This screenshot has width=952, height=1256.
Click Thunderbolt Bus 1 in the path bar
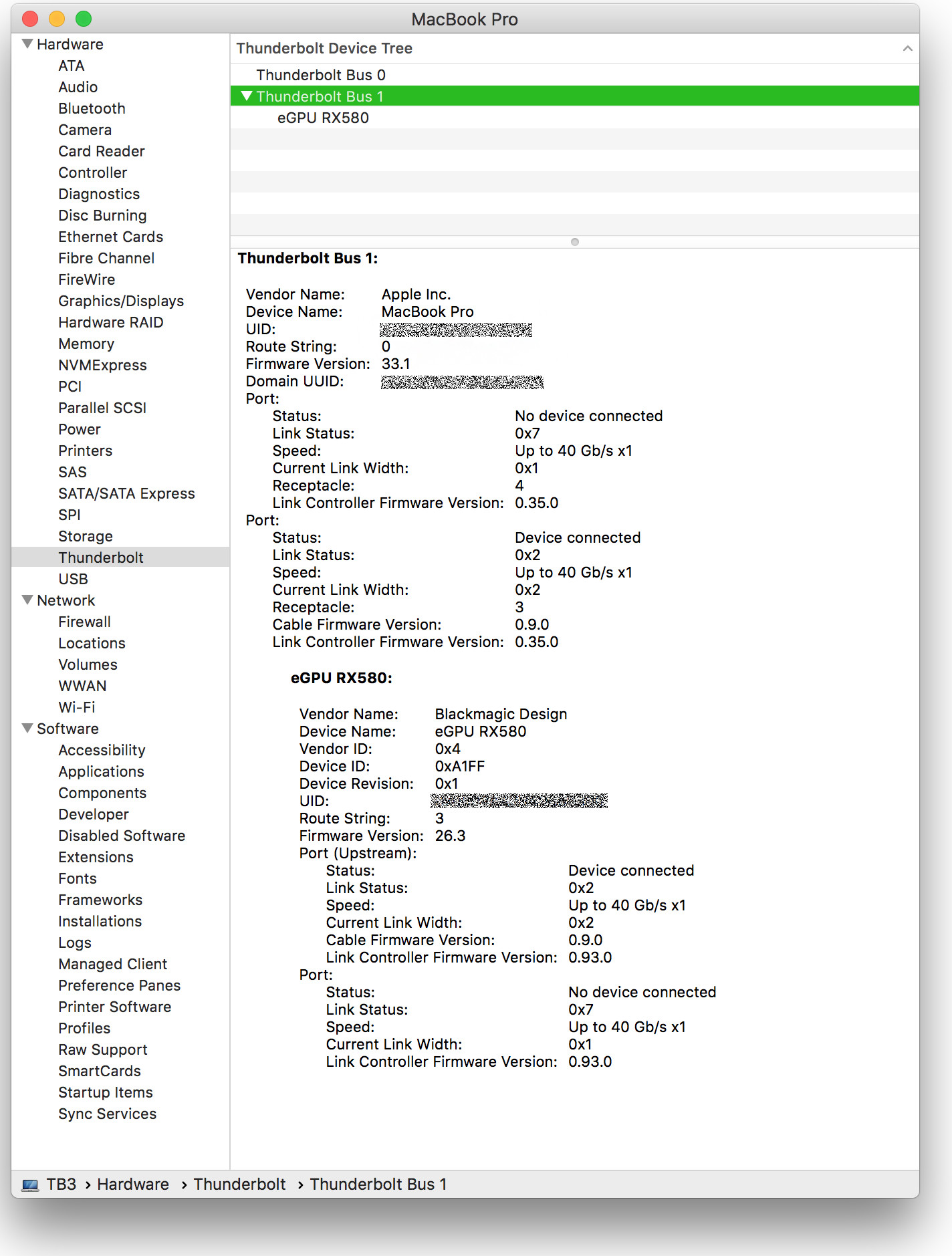coord(378,1184)
